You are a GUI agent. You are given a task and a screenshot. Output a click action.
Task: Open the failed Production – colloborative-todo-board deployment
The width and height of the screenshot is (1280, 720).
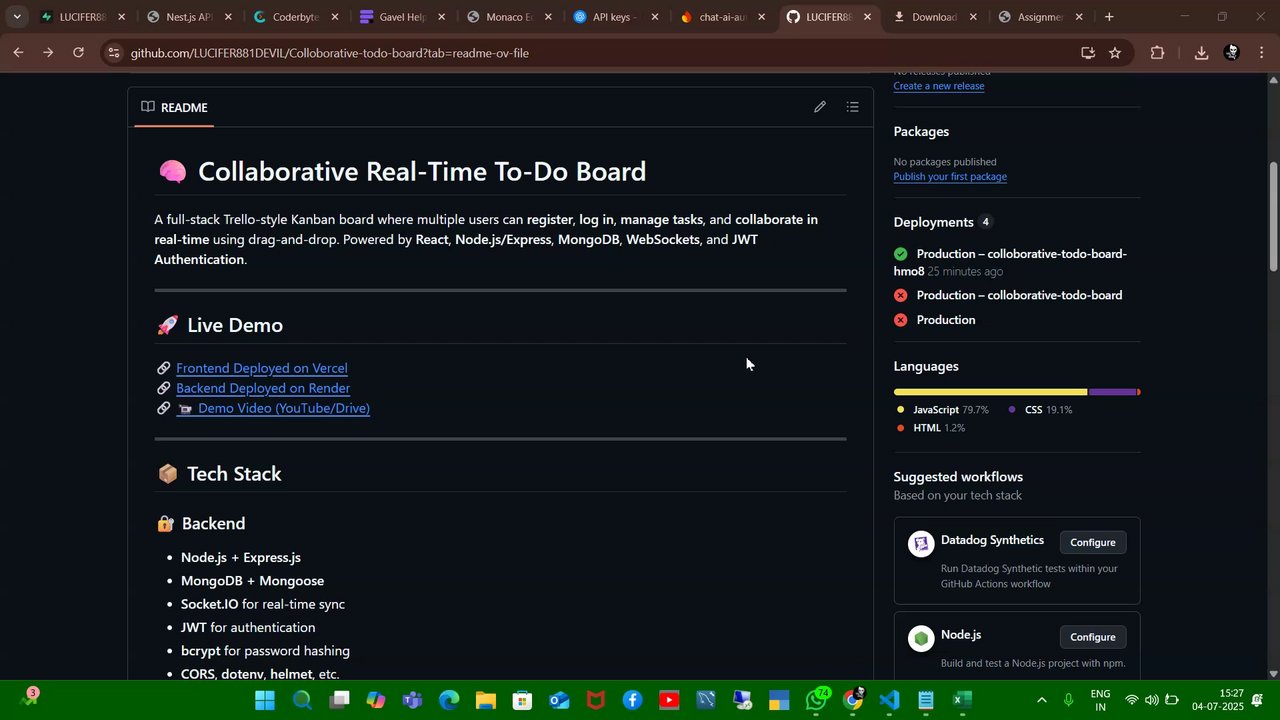[1019, 295]
